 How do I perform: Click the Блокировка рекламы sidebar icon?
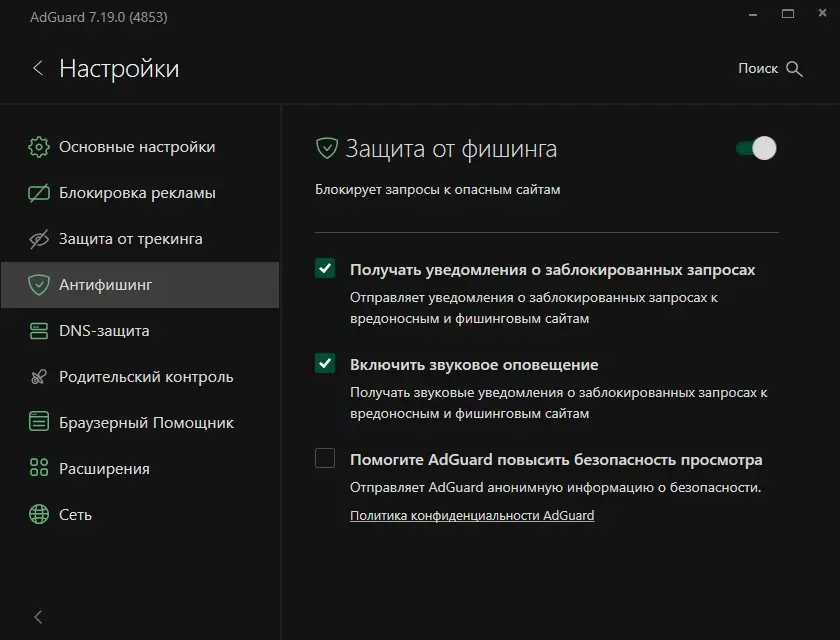(38, 193)
